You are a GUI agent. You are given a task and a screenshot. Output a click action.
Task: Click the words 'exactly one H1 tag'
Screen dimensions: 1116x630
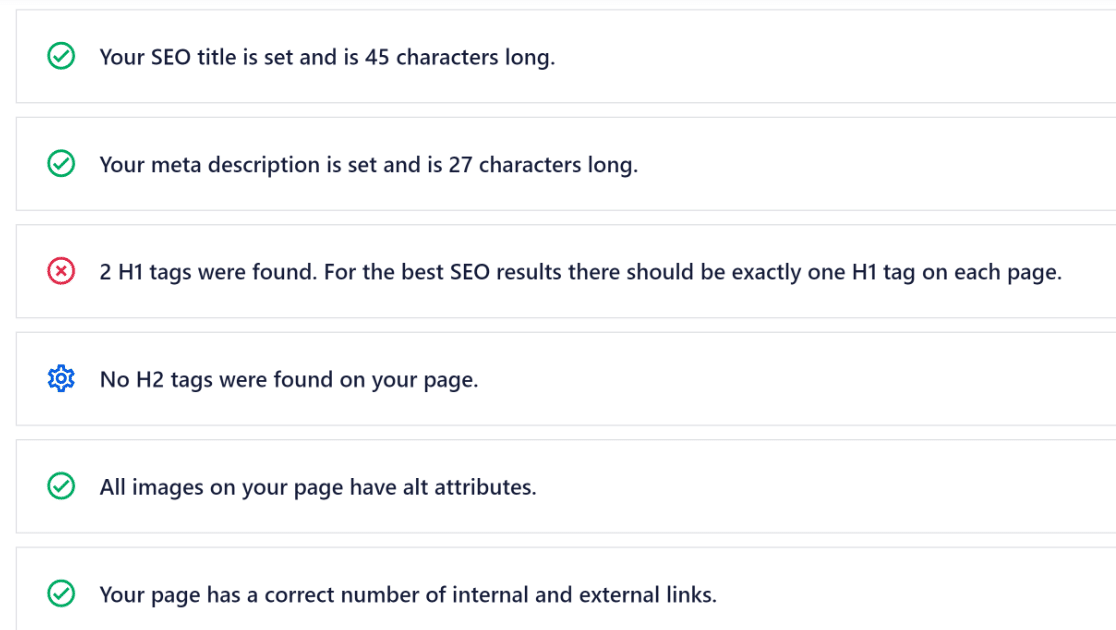point(823,273)
